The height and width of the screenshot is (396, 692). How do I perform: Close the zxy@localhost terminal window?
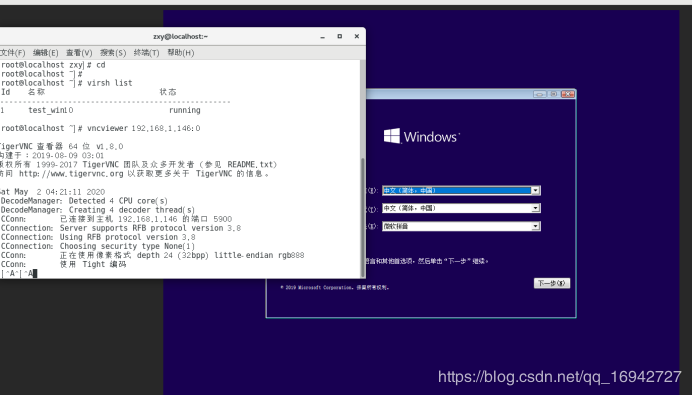tap(357, 37)
